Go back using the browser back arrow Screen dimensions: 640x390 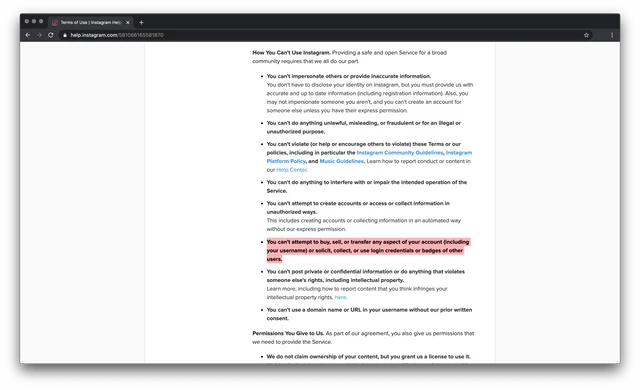[28, 35]
